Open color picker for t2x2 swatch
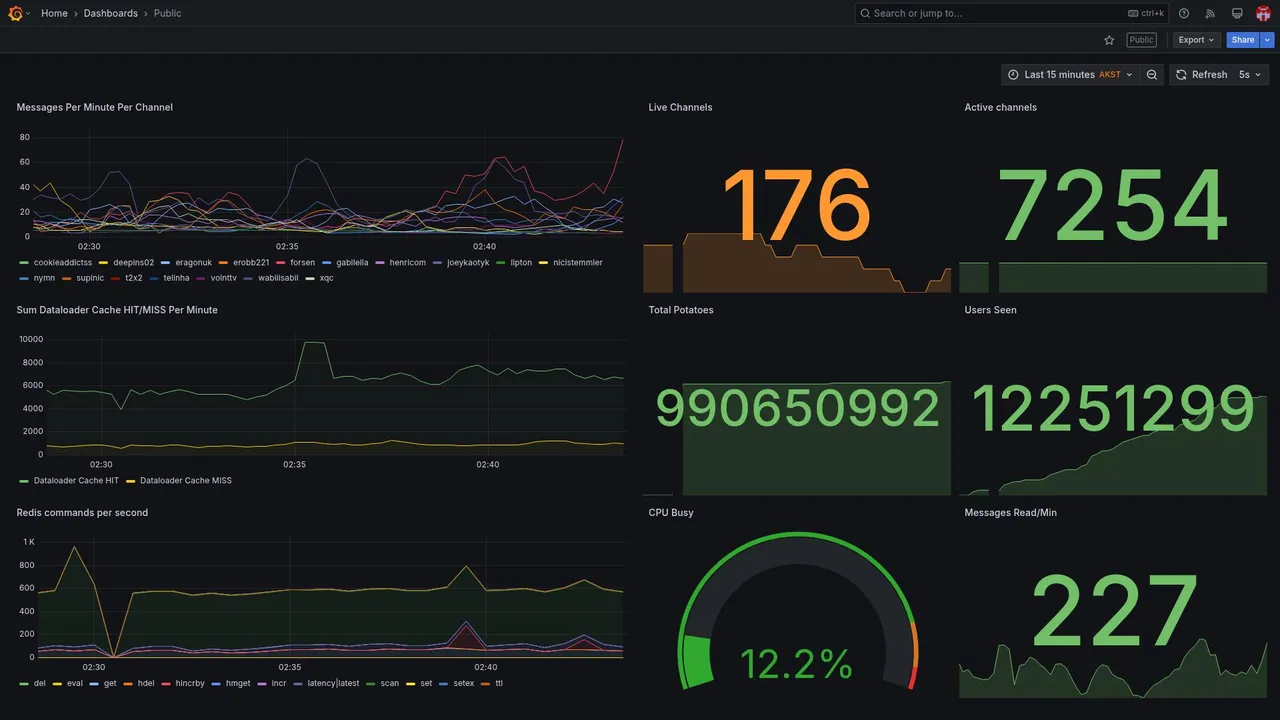1280x720 pixels. pyautogui.click(x=116, y=278)
